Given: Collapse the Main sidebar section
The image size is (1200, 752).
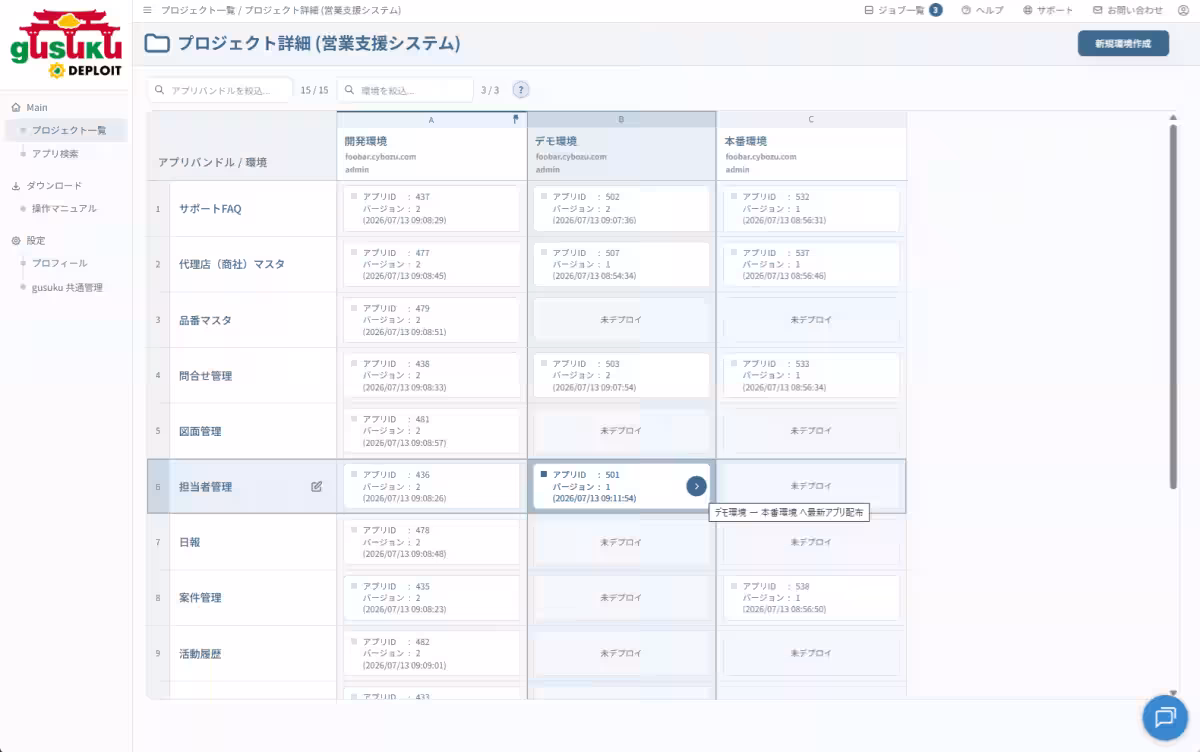Looking at the screenshot, I should (x=29, y=107).
